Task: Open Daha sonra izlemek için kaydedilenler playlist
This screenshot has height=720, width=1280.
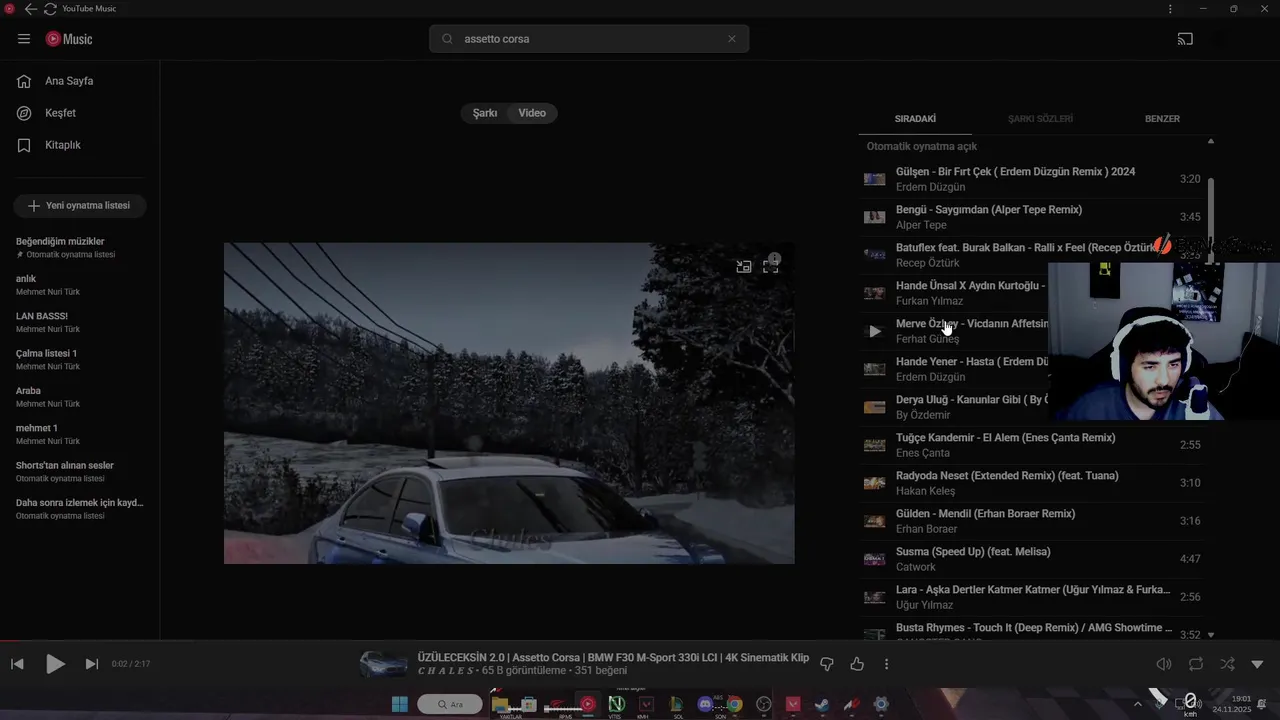Action: [x=80, y=509]
